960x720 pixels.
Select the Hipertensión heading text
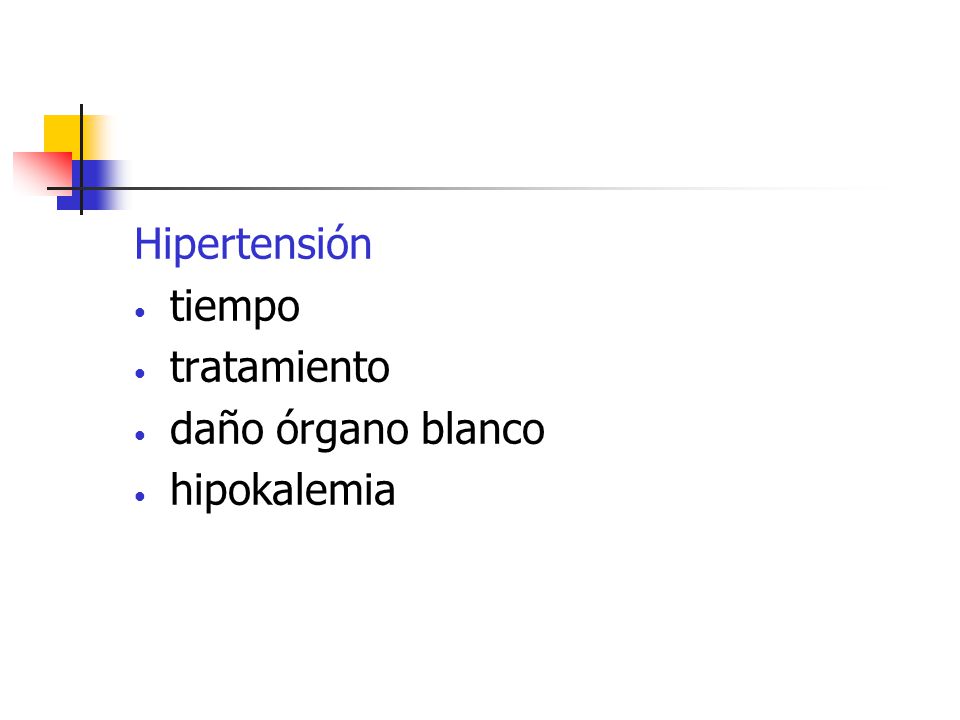tap(253, 245)
